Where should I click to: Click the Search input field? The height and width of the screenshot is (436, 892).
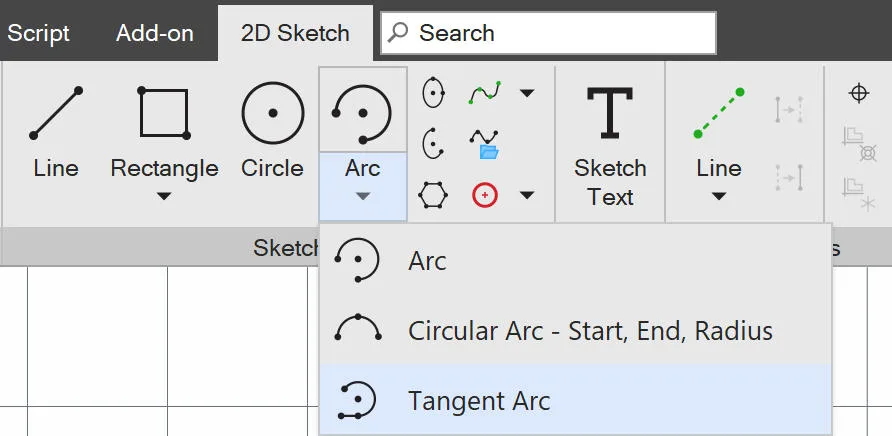click(548, 33)
